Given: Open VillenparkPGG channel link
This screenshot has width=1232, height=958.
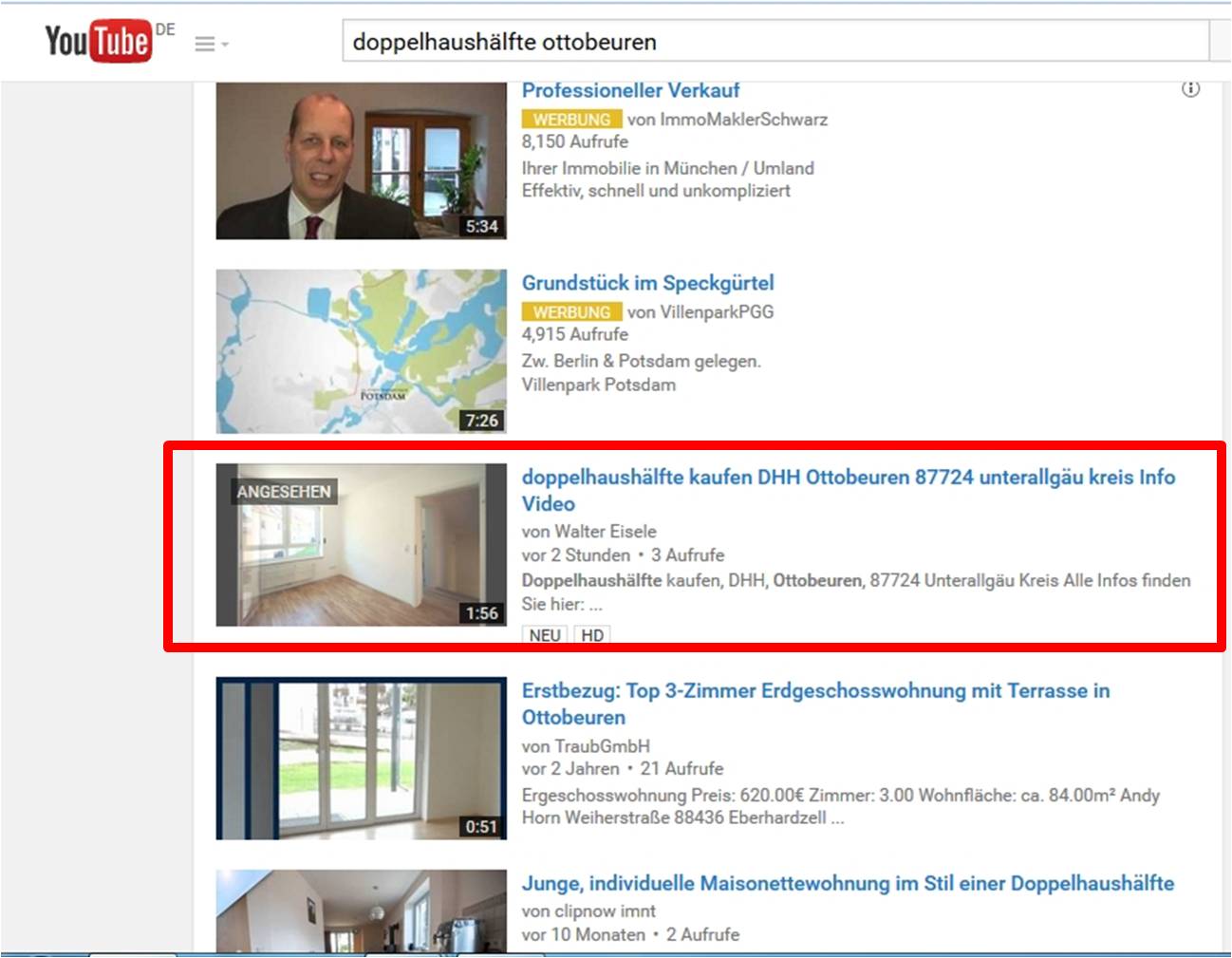Looking at the screenshot, I should (x=717, y=312).
